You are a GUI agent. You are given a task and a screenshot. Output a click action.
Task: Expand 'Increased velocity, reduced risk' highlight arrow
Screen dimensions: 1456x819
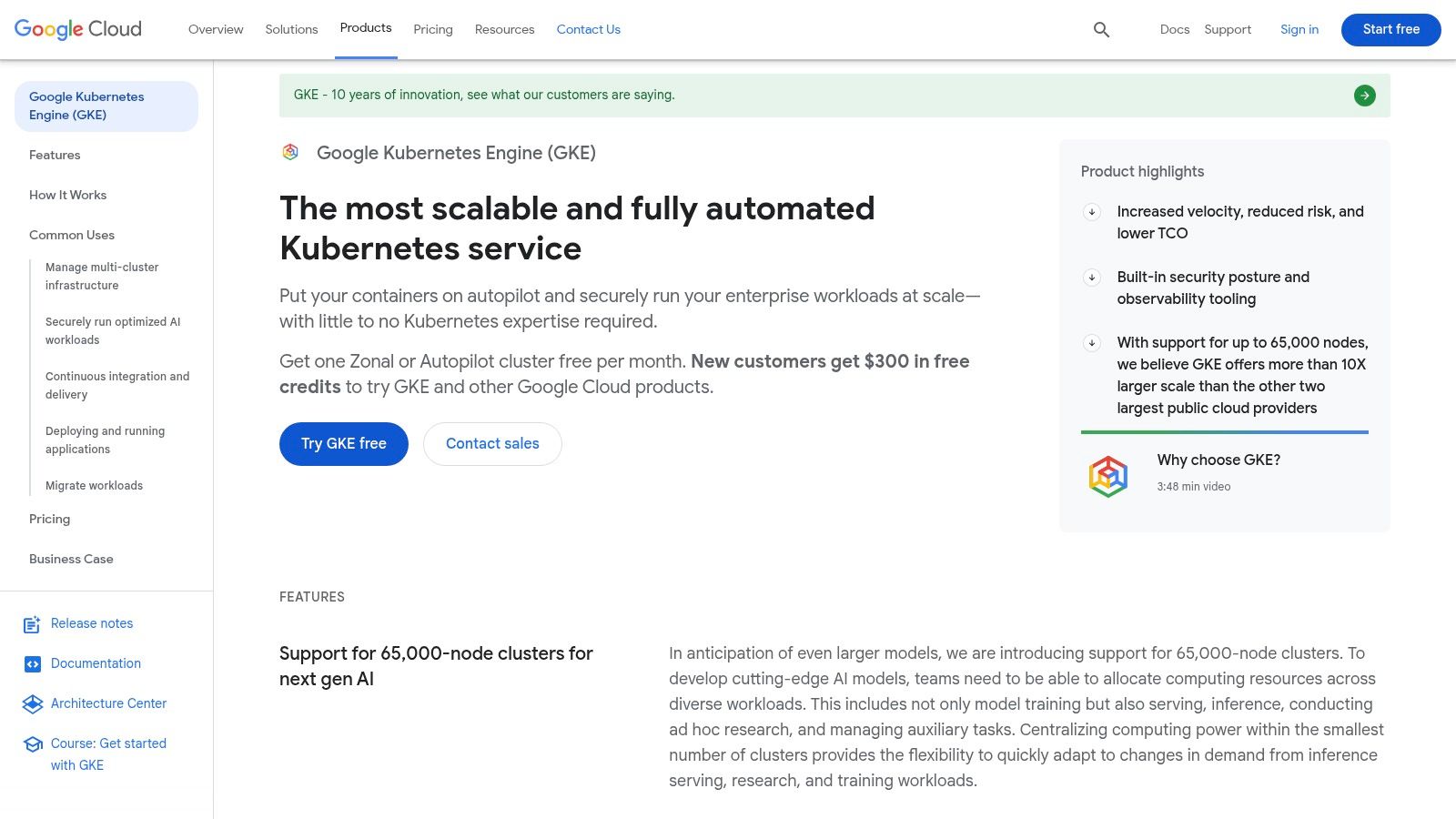(1092, 212)
